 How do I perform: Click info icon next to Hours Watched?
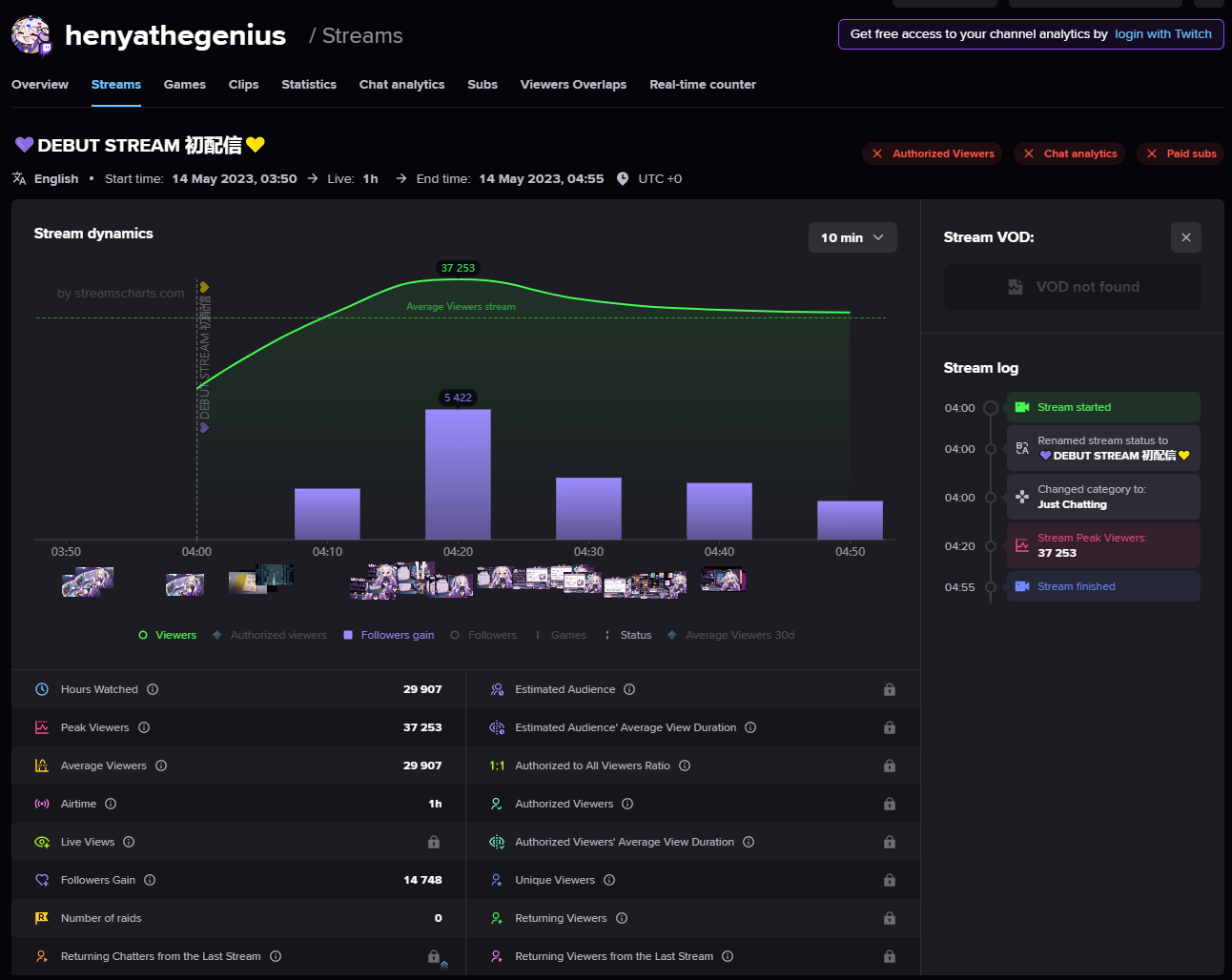153,689
